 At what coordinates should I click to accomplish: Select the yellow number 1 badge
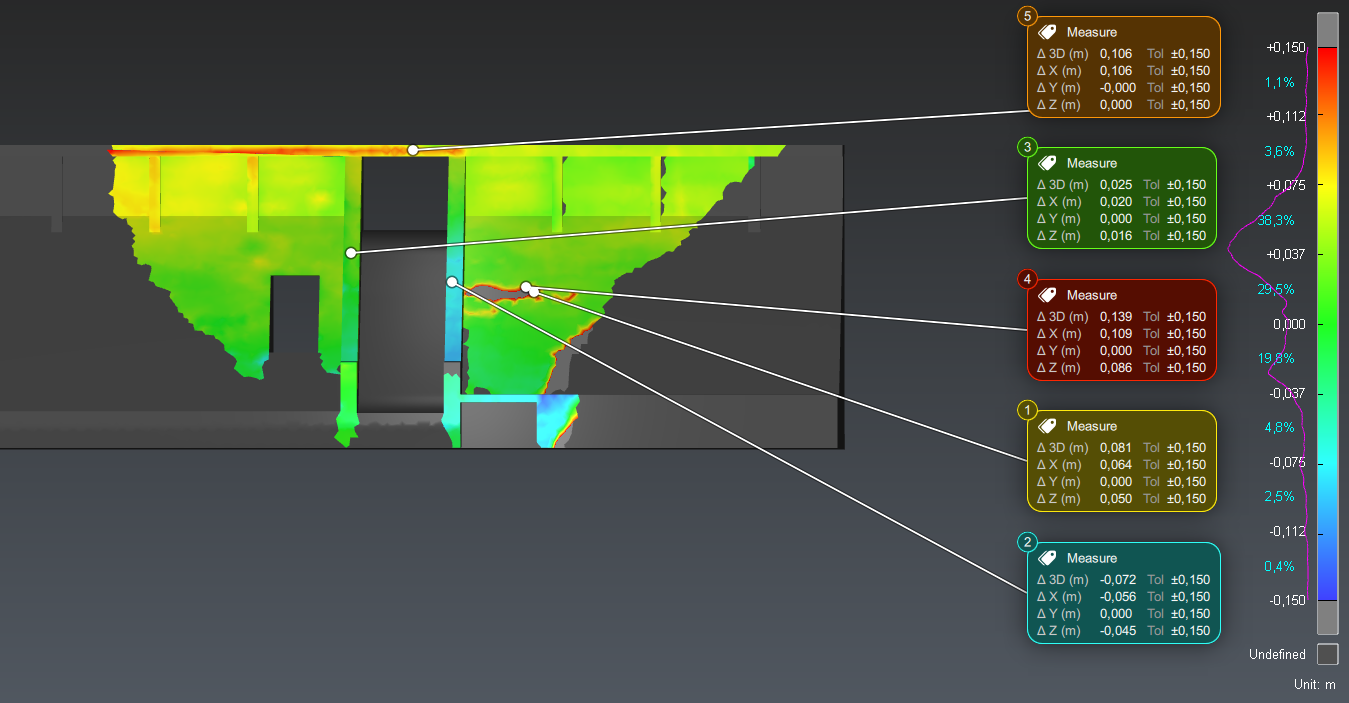pos(1027,411)
